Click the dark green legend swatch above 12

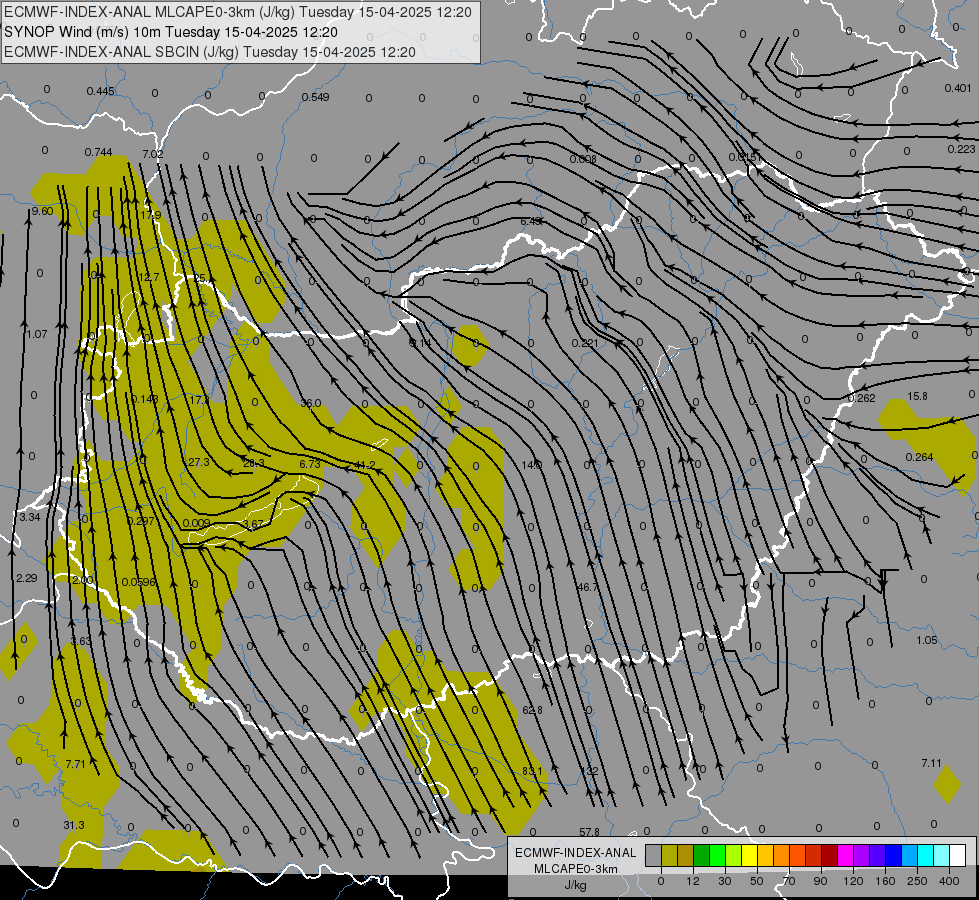tap(701, 856)
